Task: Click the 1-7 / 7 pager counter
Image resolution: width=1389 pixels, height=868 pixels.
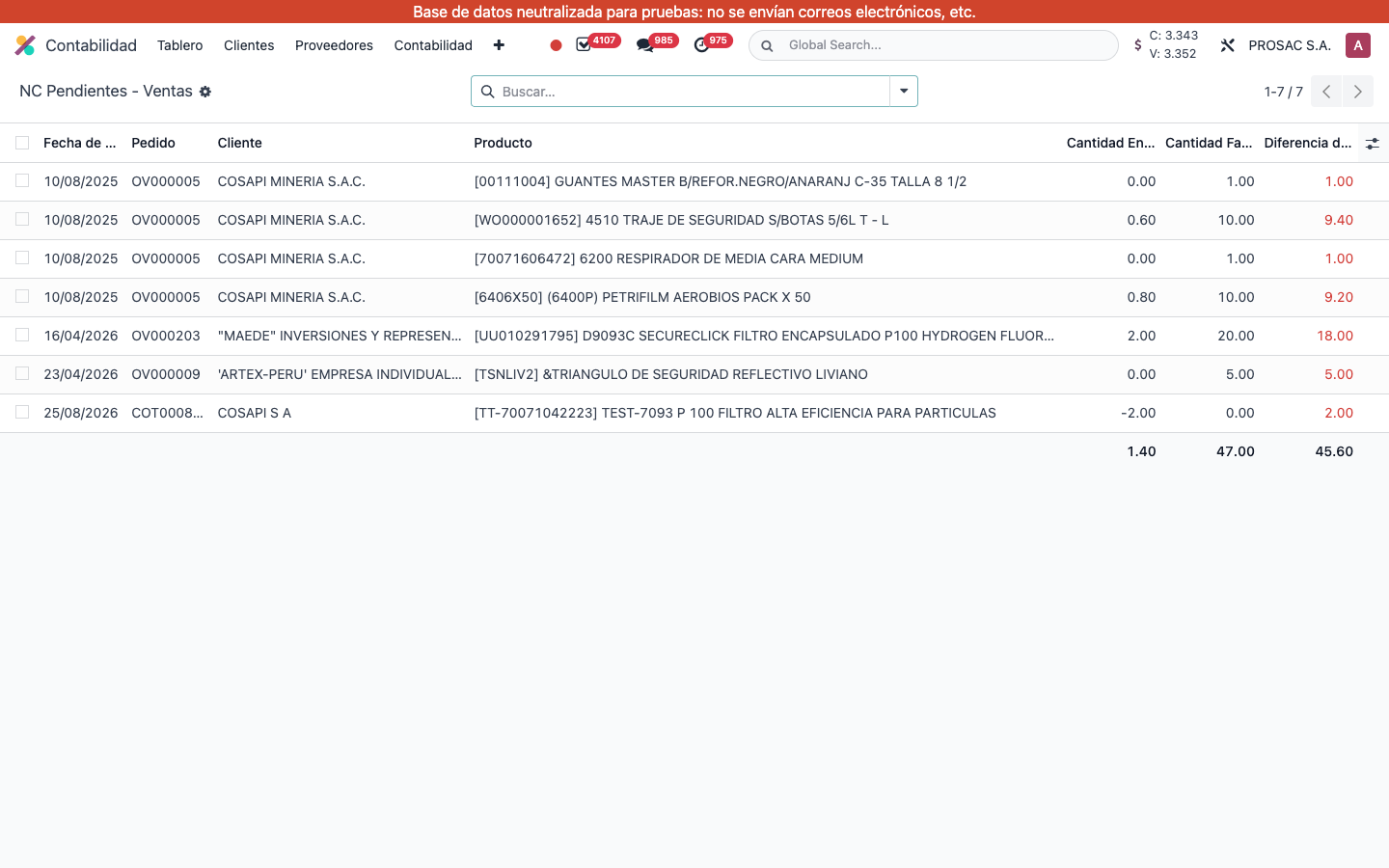Action: [1284, 92]
